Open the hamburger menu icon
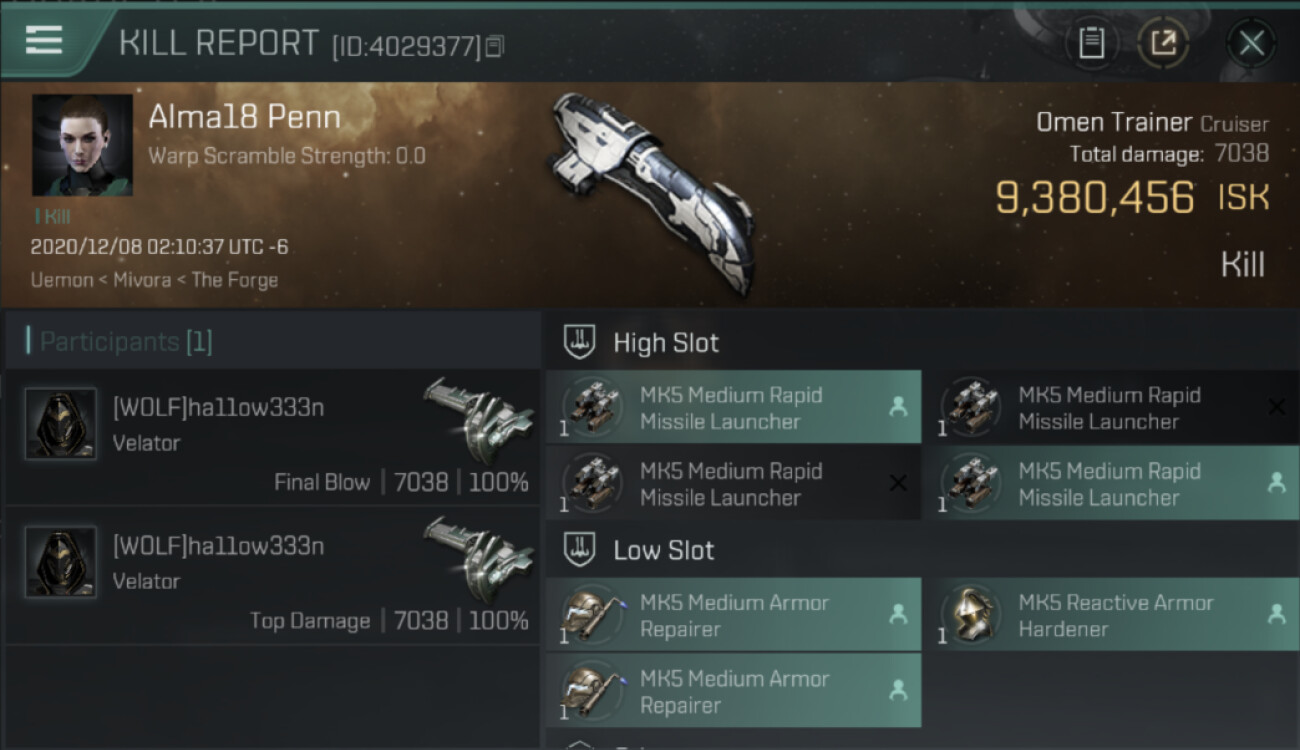 click(x=43, y=40)
